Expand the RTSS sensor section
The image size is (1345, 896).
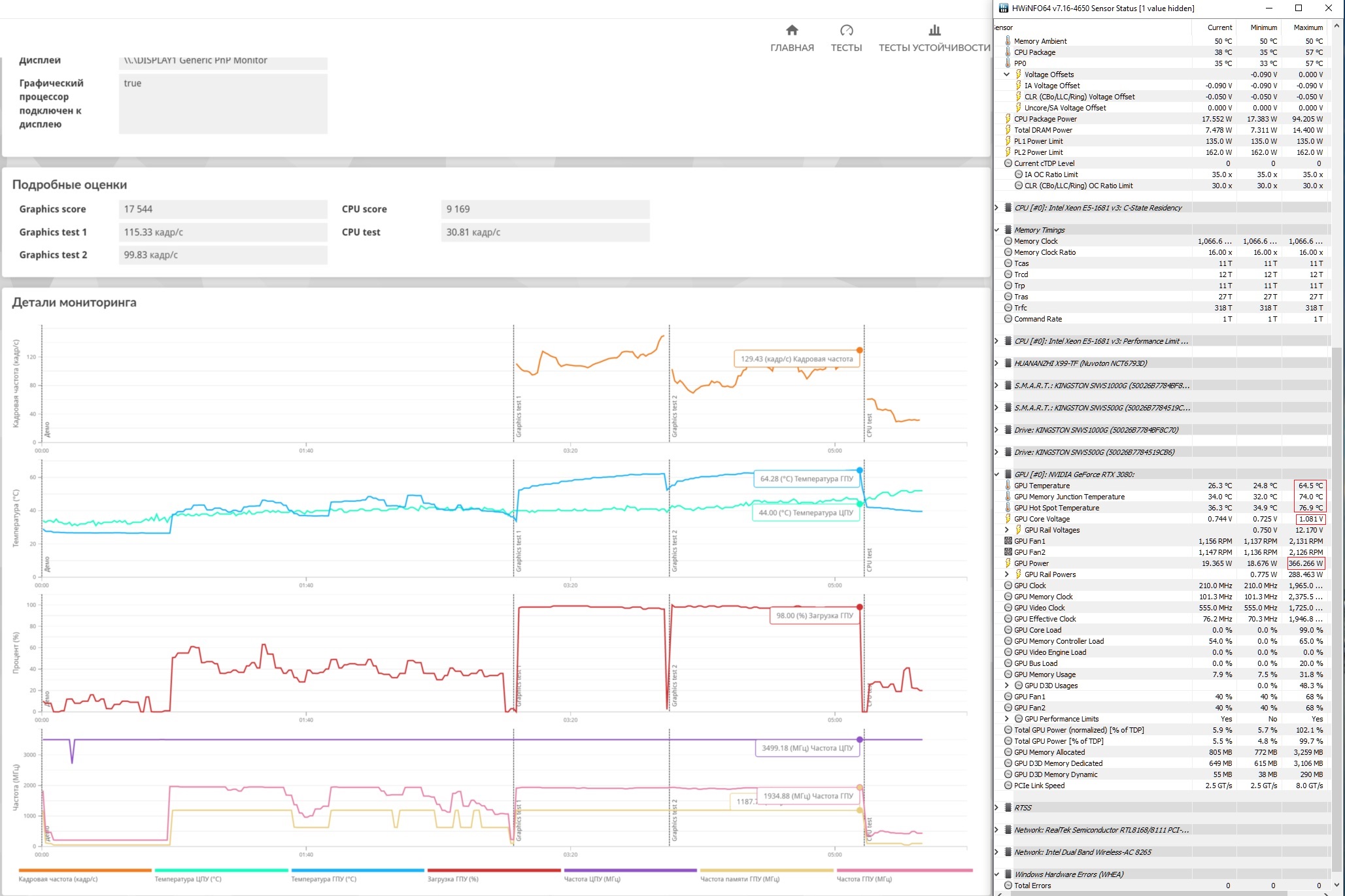click(996, 808)
